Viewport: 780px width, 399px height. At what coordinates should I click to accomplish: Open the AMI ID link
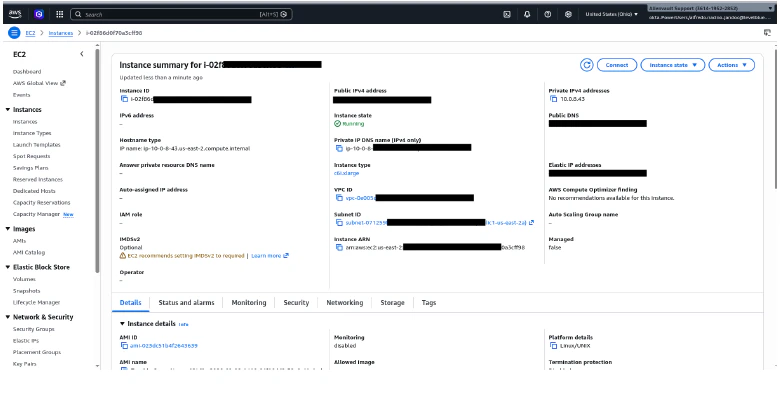pos(164,346)
